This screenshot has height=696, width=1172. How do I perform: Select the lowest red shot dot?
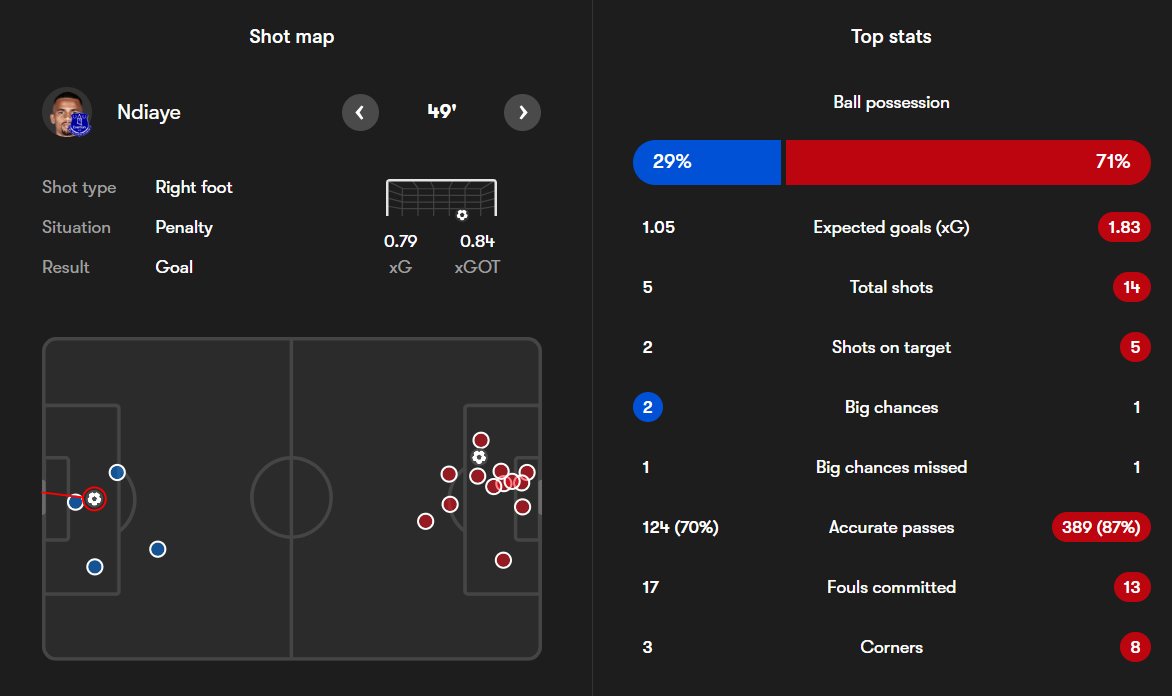point(503,560)
